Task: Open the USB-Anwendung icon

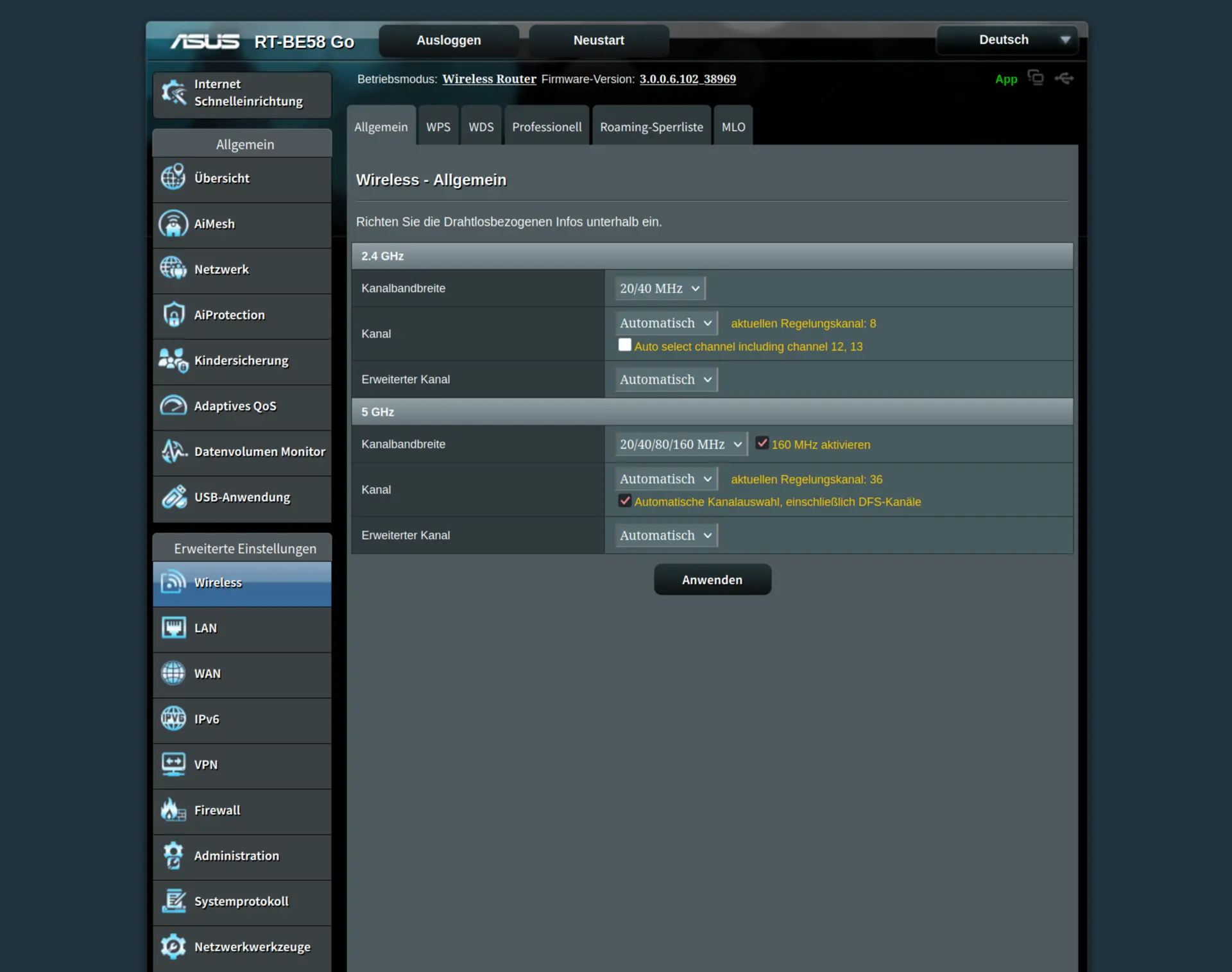Action: point(173,497)
